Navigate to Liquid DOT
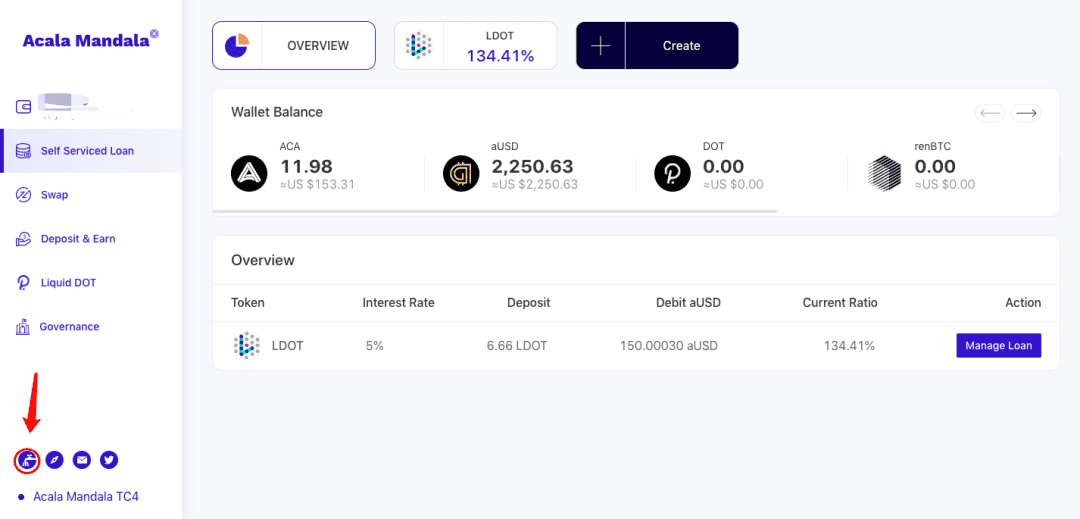The height and width of the screenshot is (519, 1080). click(x=91, y=283)
